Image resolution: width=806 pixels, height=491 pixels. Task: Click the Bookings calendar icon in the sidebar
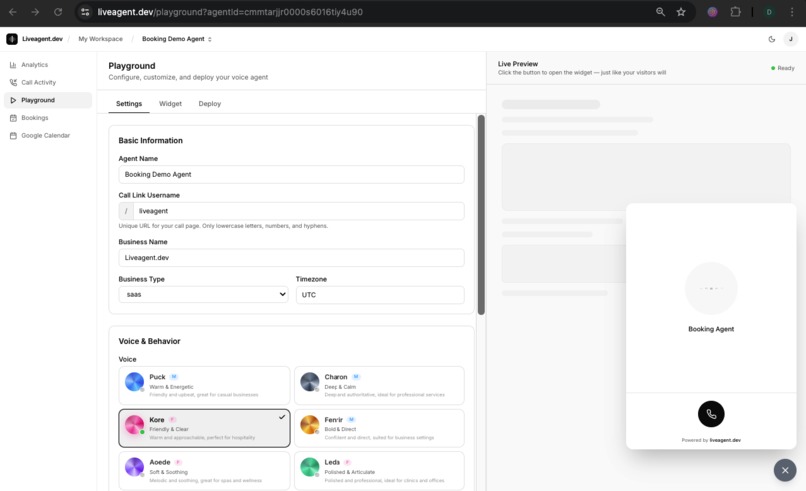tap(13, 118)
